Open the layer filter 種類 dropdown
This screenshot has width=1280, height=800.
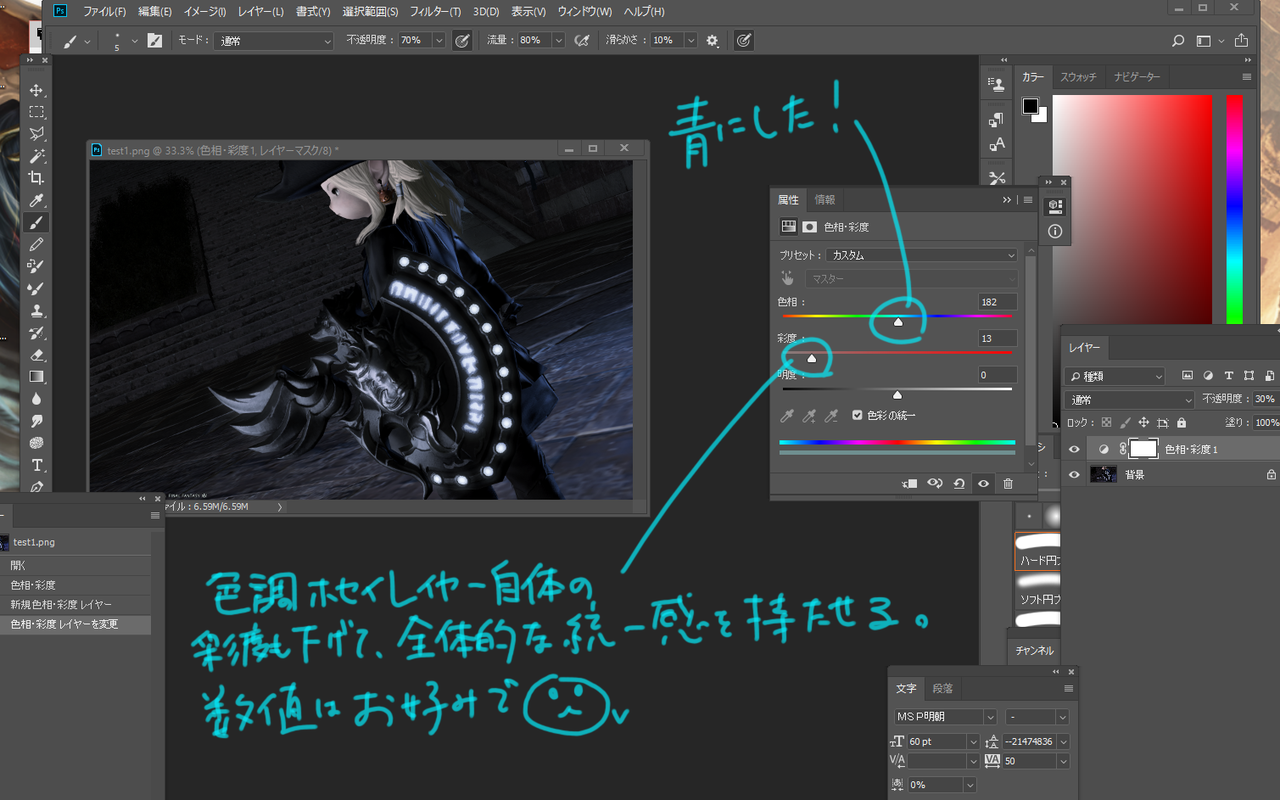1117,376
